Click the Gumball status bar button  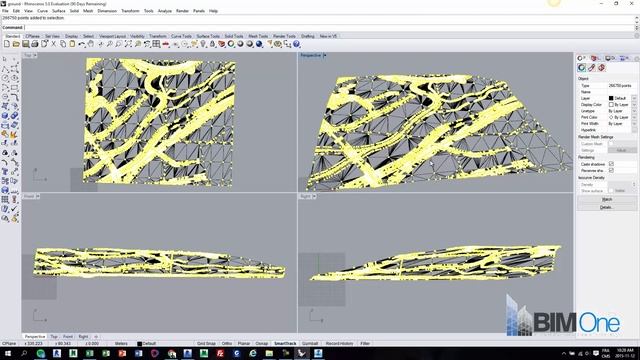(310, 344)
